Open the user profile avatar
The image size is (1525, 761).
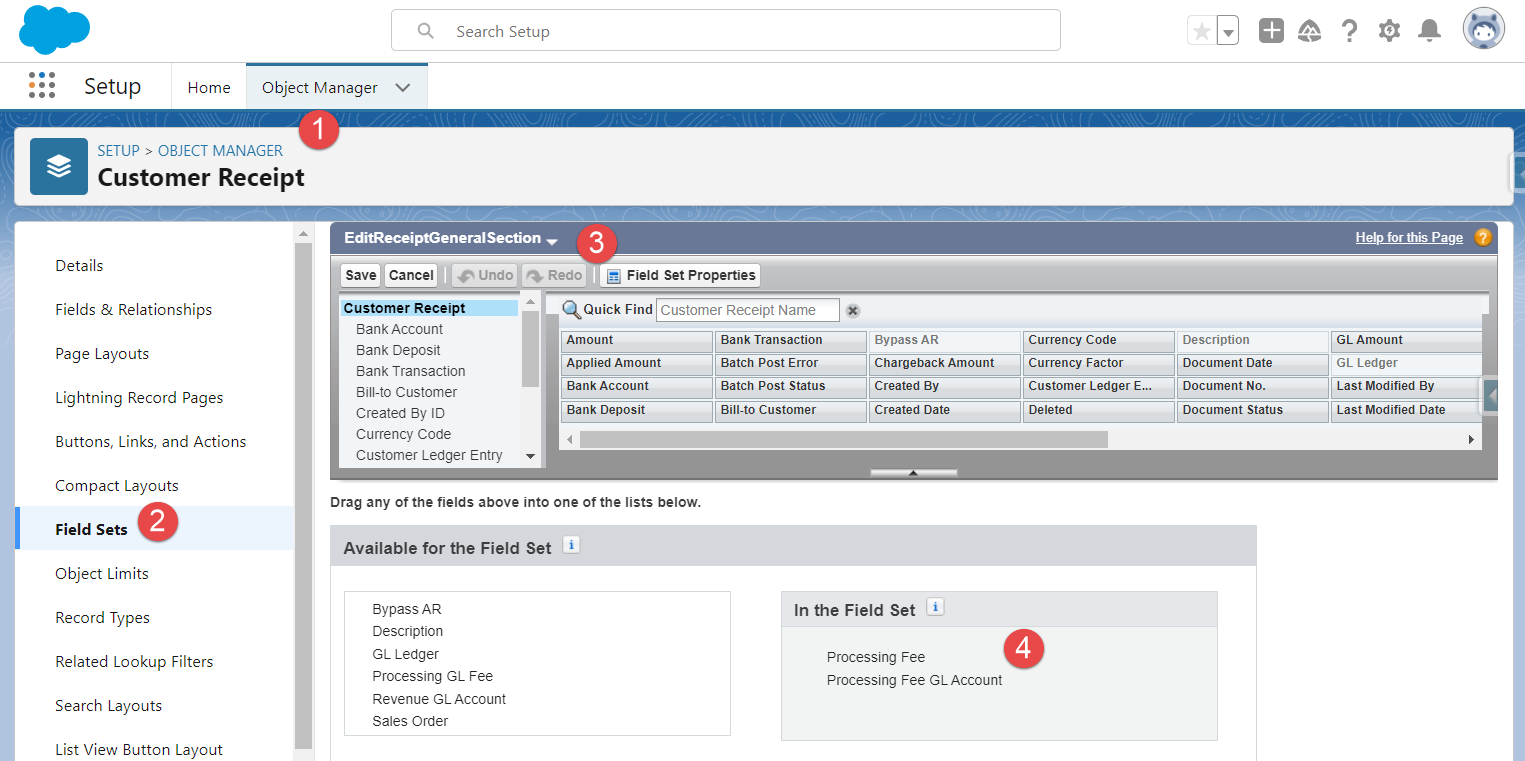(1484, 30)
